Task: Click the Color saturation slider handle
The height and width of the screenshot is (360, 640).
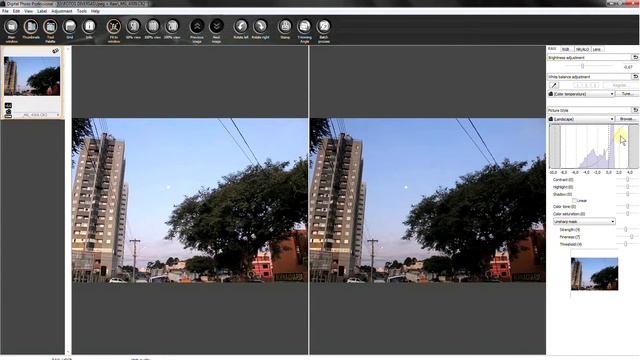Action: coord(627,213)
